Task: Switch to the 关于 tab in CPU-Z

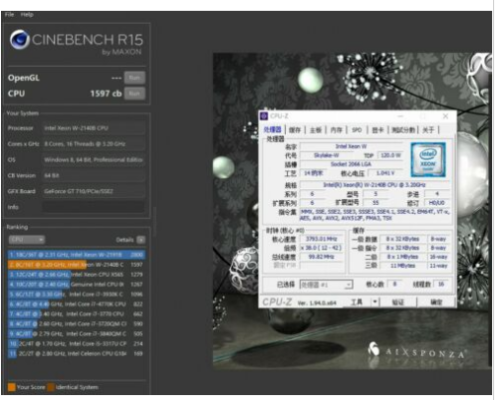Action: tap(428, 130)
